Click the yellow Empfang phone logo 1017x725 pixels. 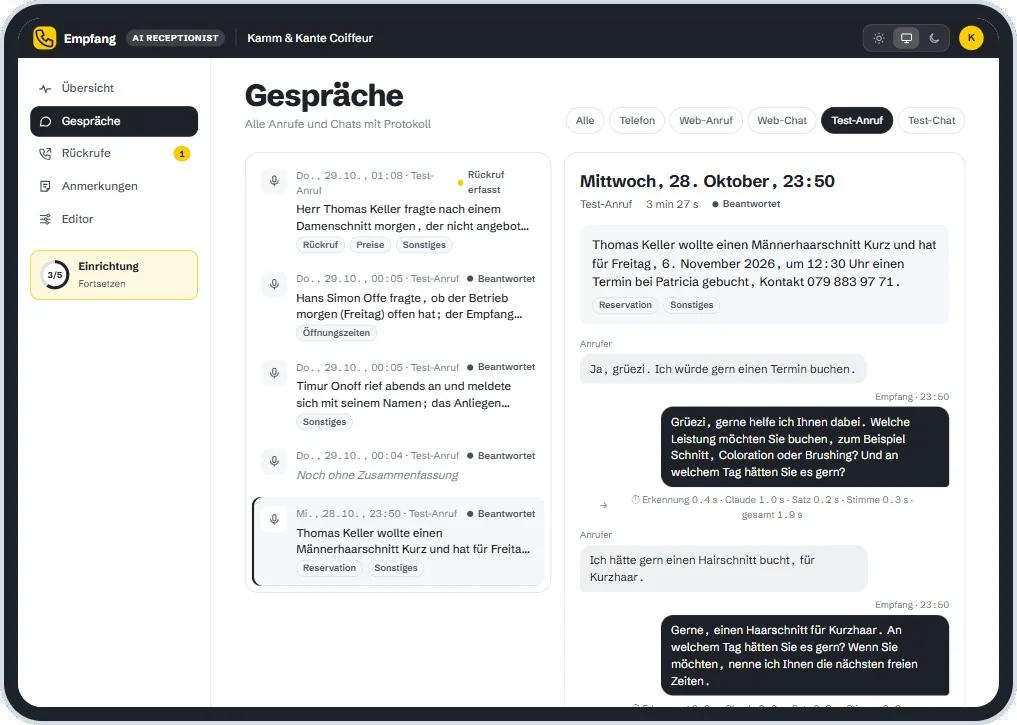(x=44, y=38)
